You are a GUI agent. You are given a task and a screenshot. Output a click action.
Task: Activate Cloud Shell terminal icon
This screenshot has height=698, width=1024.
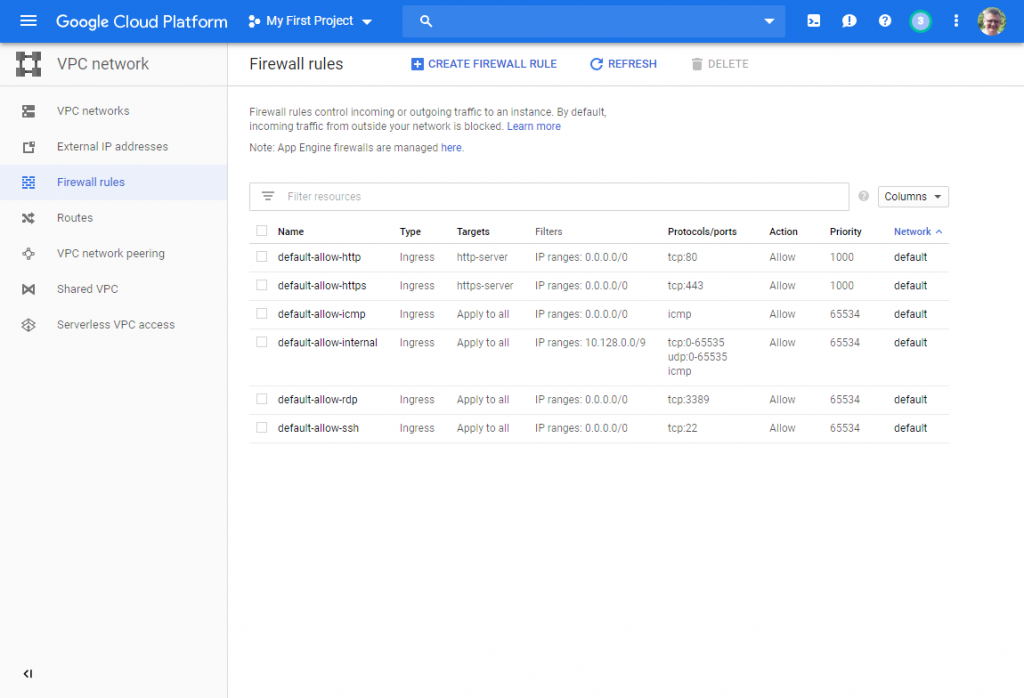tap(814, 21)
